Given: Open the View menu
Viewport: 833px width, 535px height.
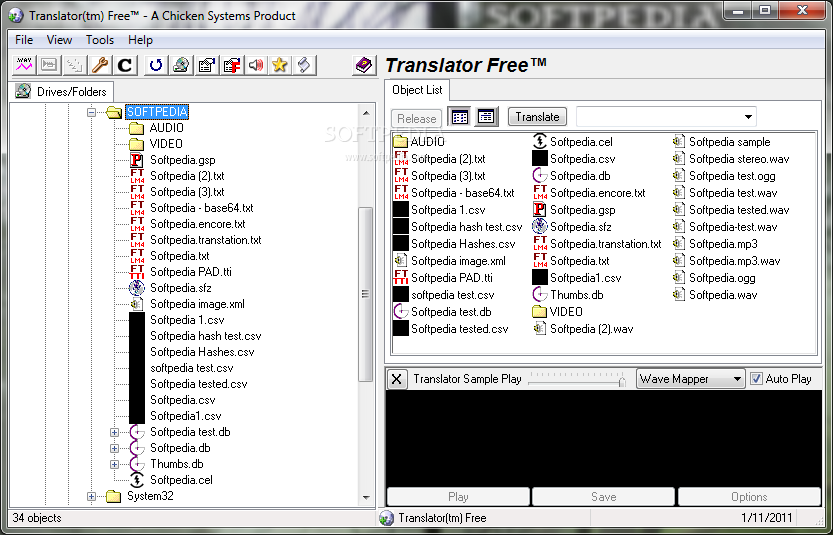Looking at the screenshot, I should [59, 40].
